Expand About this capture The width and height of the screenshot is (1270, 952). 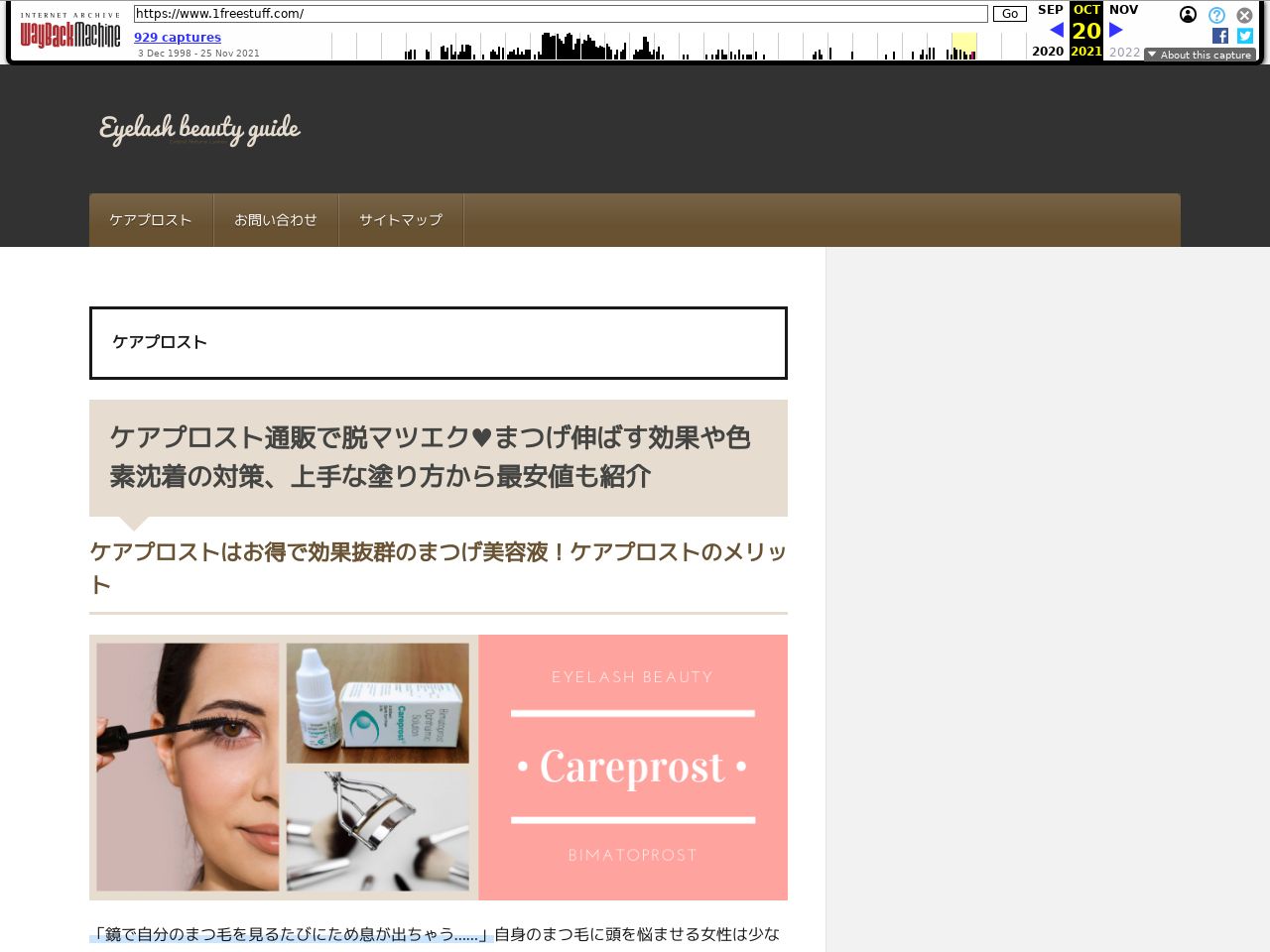1200,55
